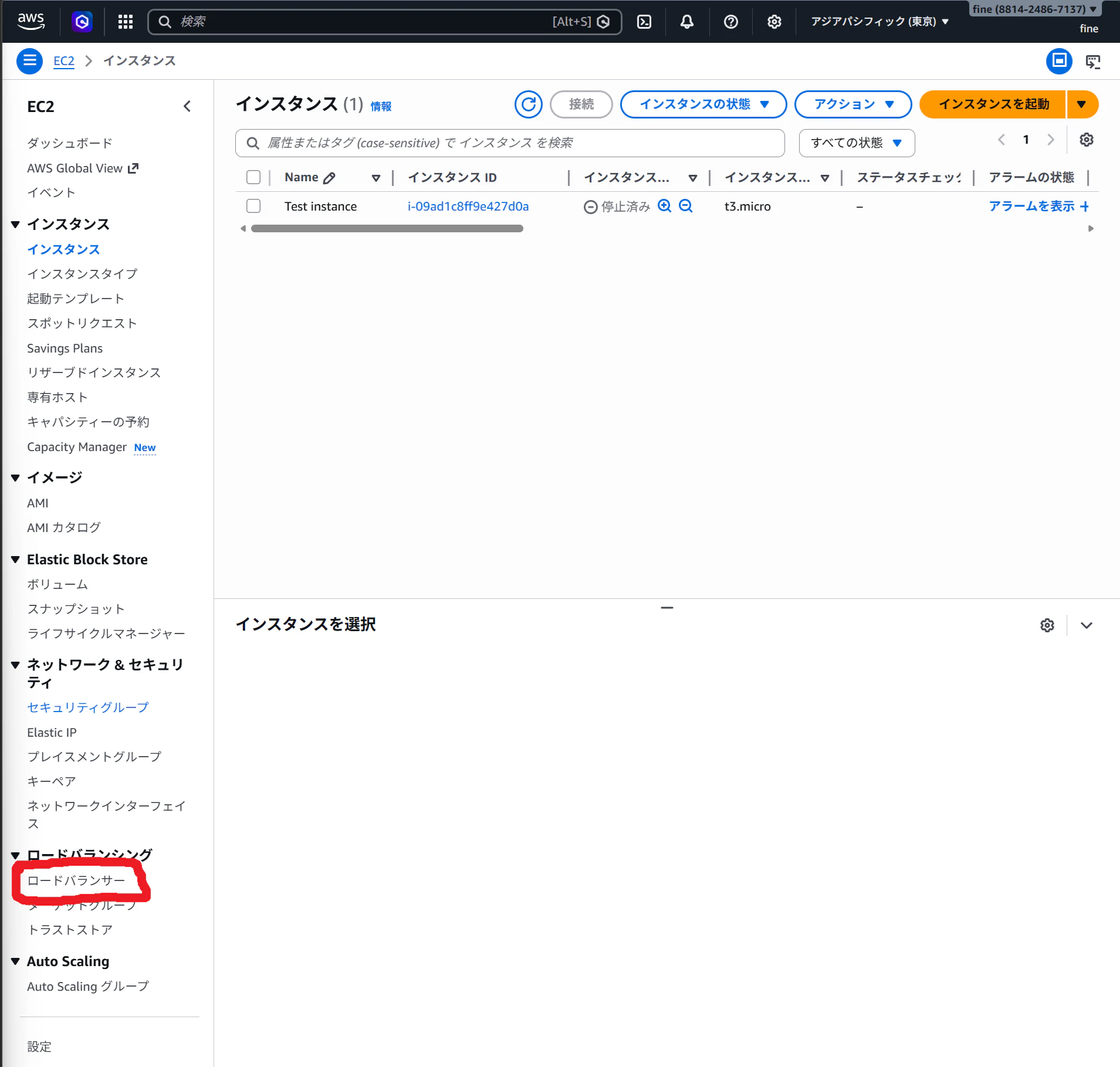Open アクション dropdown menu

coord(853,104)
